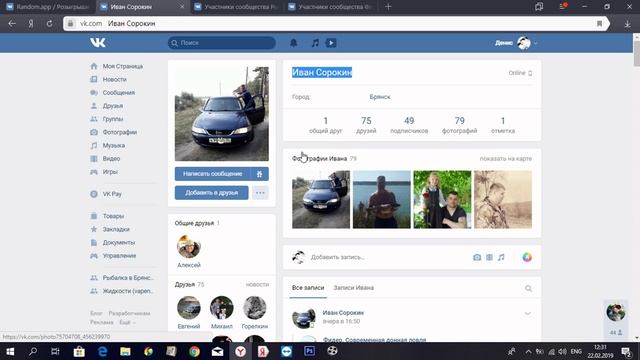Open the music note player icon in the header
This screenshot has height=360, width=640.
(315, 43)
